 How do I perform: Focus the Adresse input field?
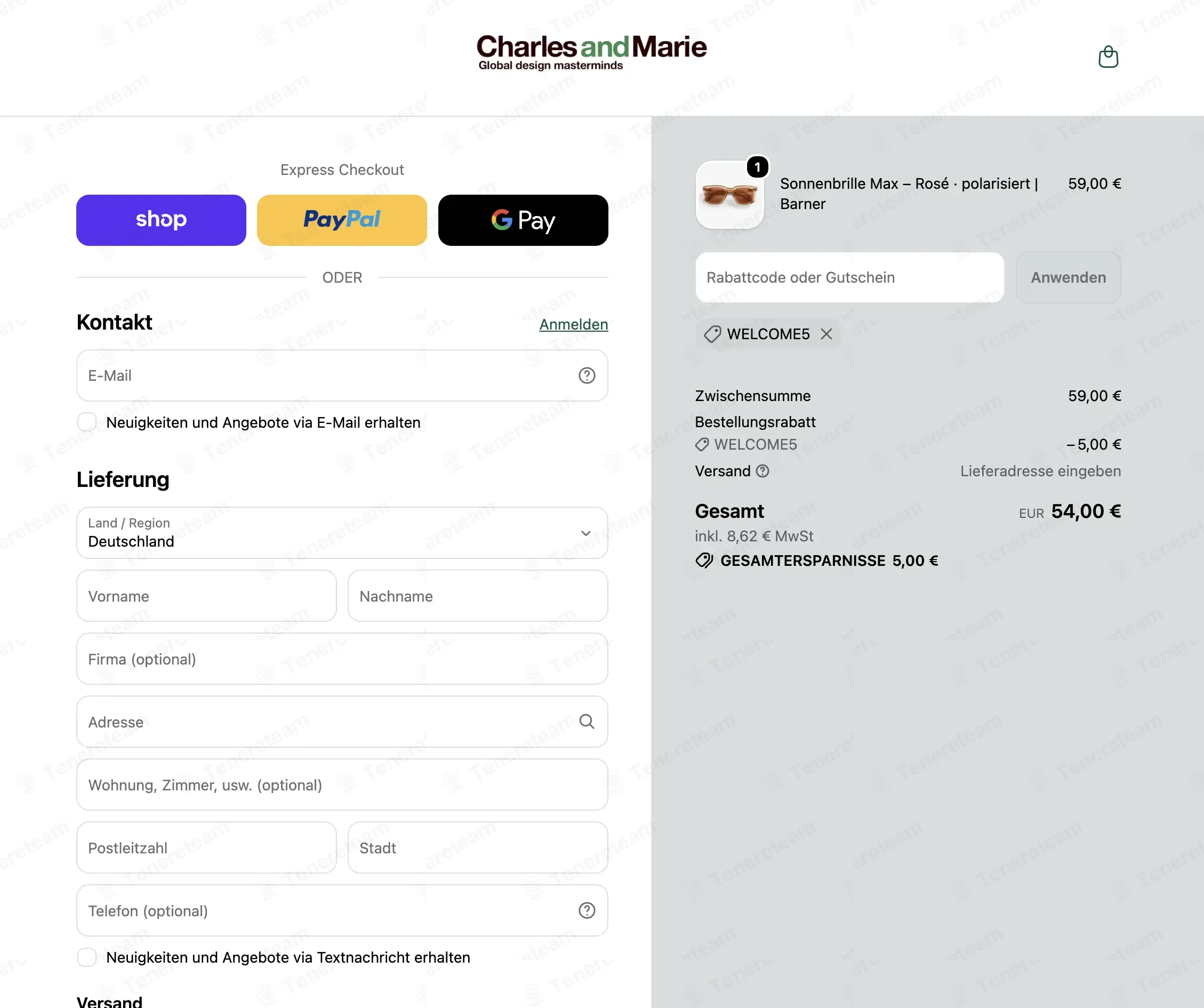pos(342,722)
